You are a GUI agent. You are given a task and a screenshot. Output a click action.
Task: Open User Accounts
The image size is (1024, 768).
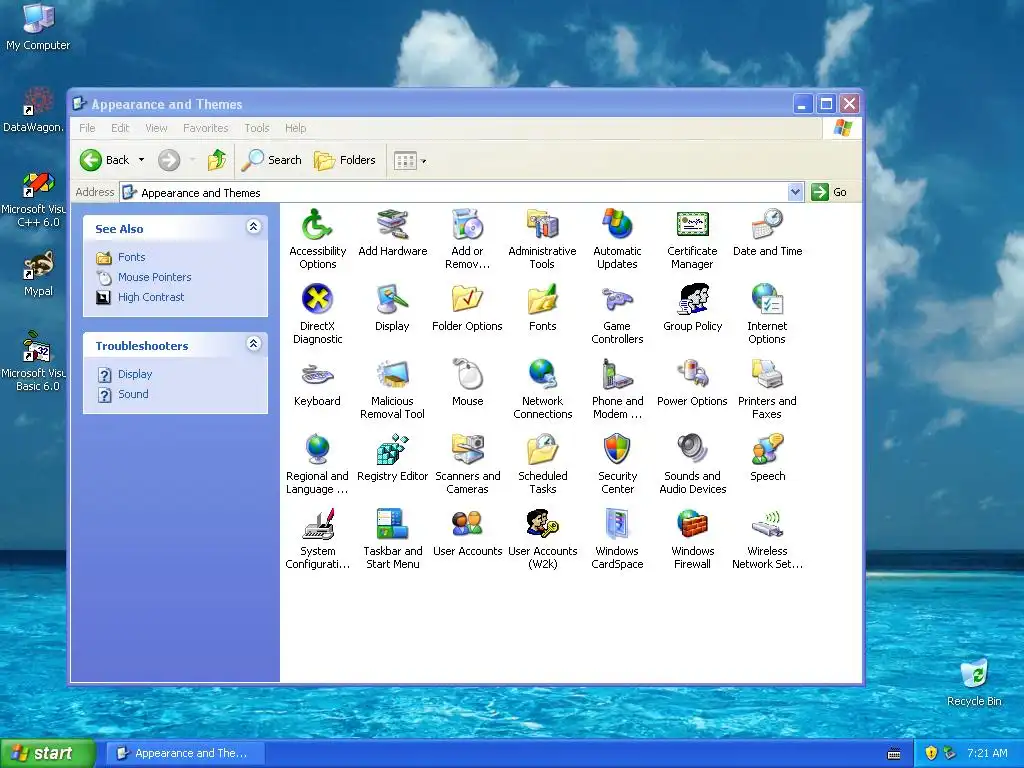click(x=468, y=534)
